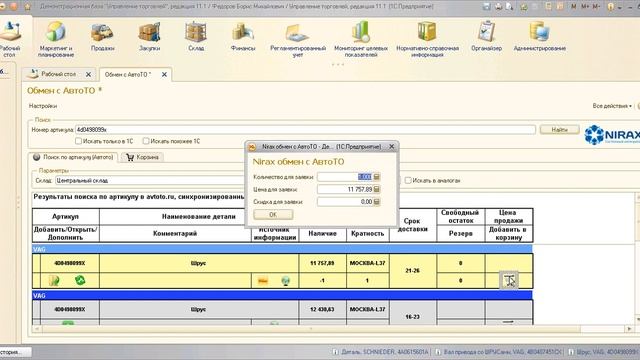Open the Рабочий стол section
Screen dimensions: 640x360
tap(9, 39)
